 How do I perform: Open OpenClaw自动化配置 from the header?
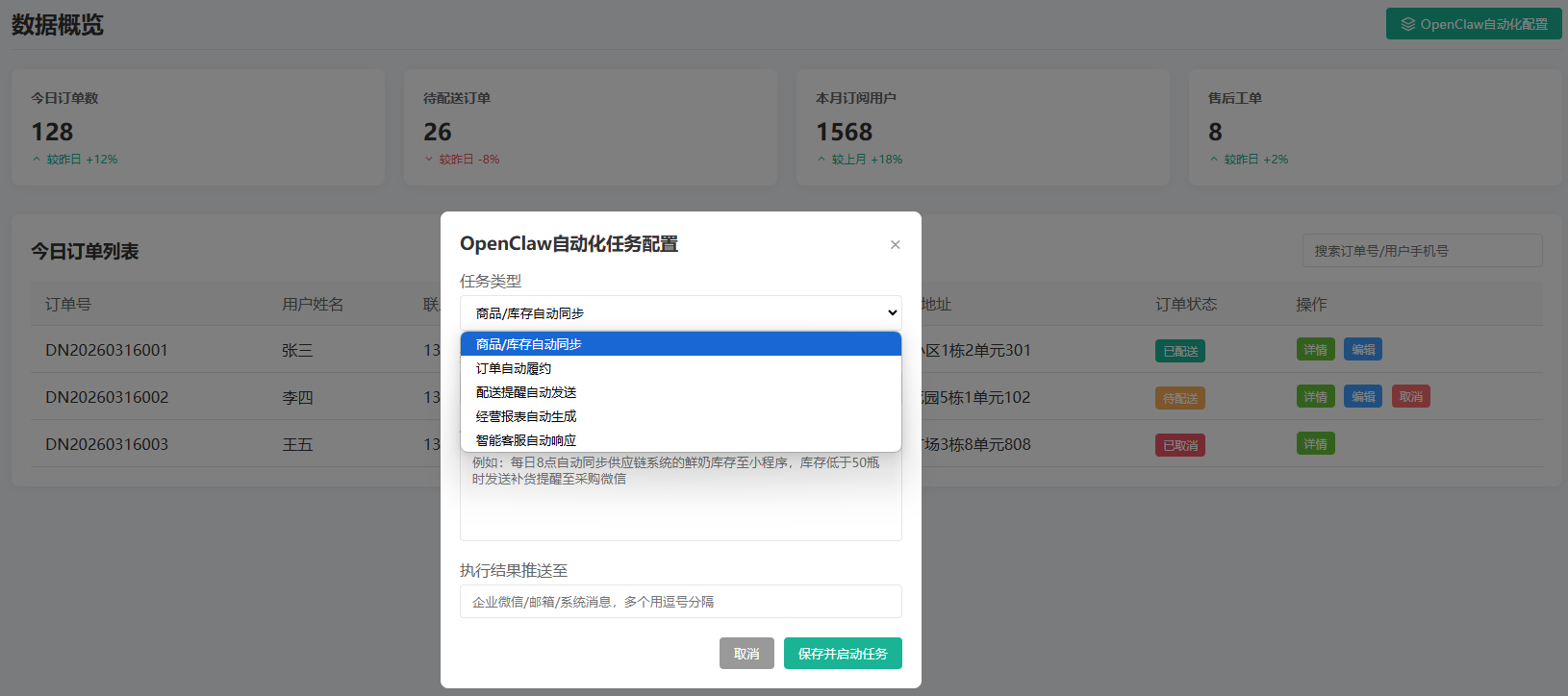point(1473,24)
